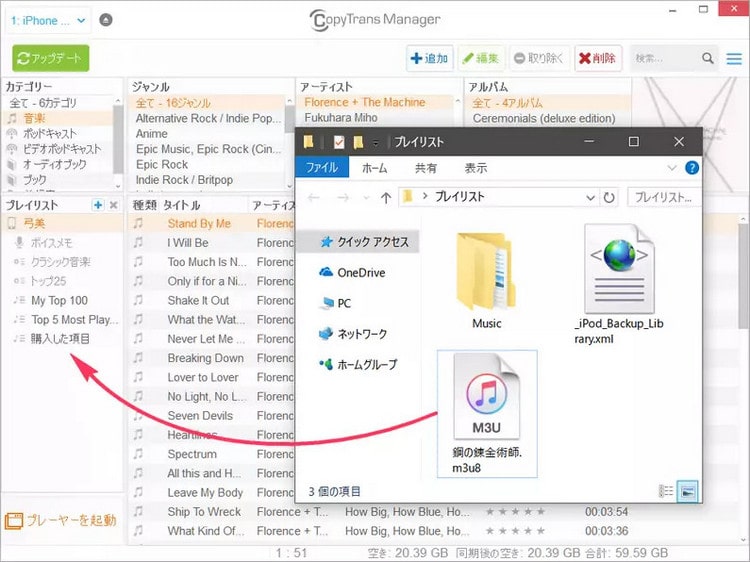Select the ブック category
The height and width of the screenshot is (562, 750).
[x=57, y=179]
